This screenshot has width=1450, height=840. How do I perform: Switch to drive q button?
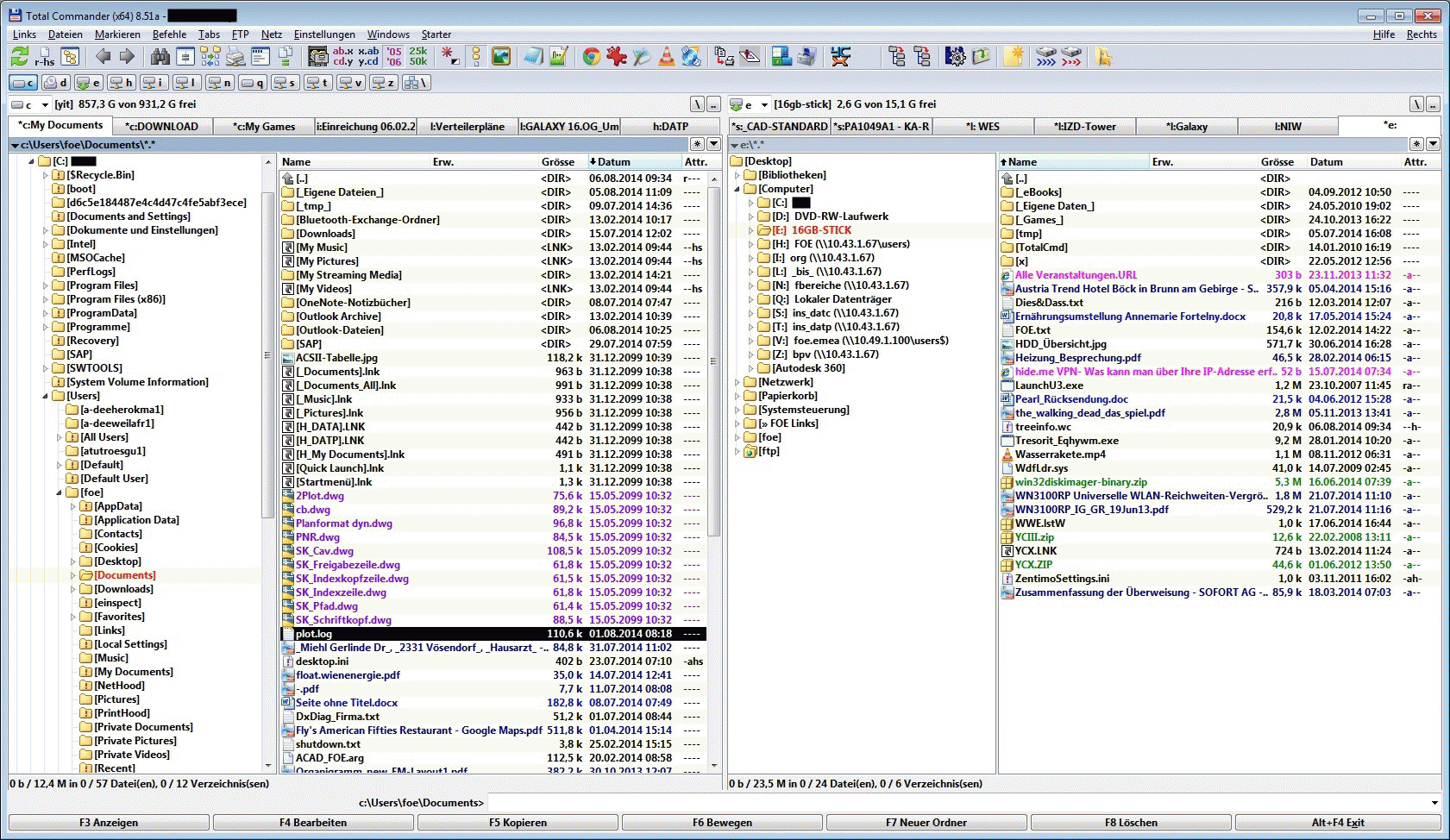click(252, 83)
